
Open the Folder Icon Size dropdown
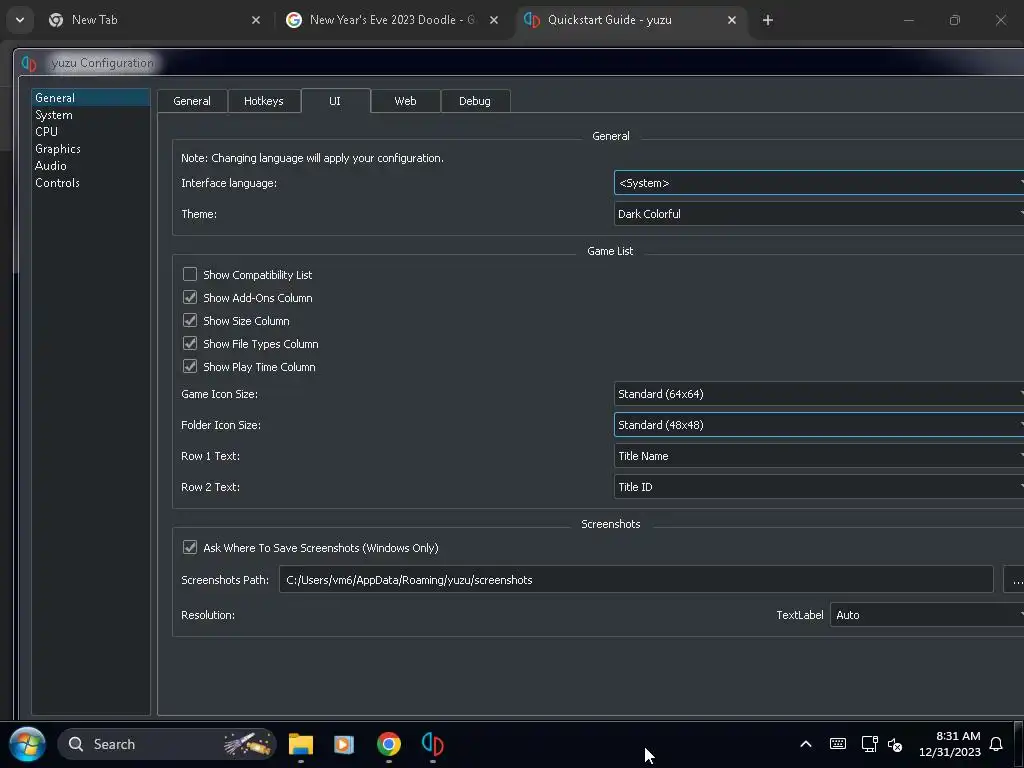(x=819, y=424)
